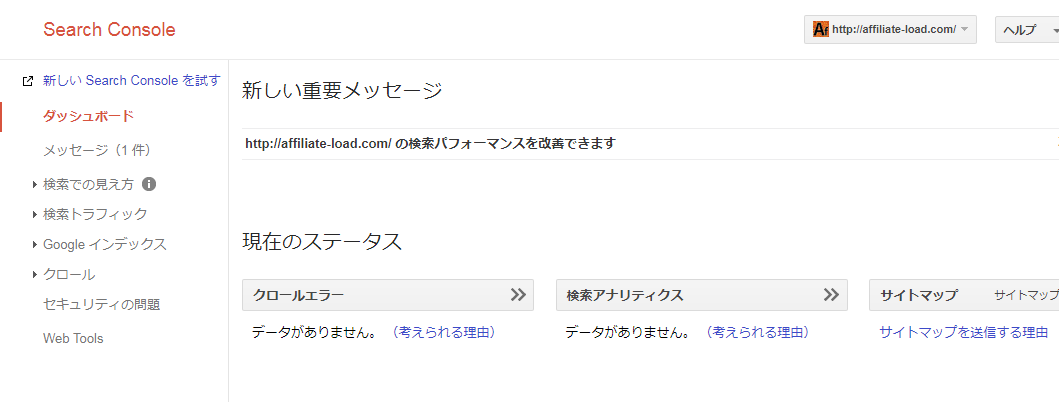Click the 新しい Search Console を試す link
The height and width of the screenshot is (402, 1059).
pos(131,80)
